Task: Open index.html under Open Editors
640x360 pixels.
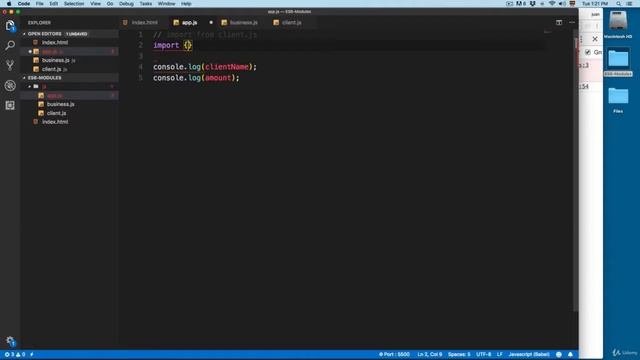Action: pos(69,42)
